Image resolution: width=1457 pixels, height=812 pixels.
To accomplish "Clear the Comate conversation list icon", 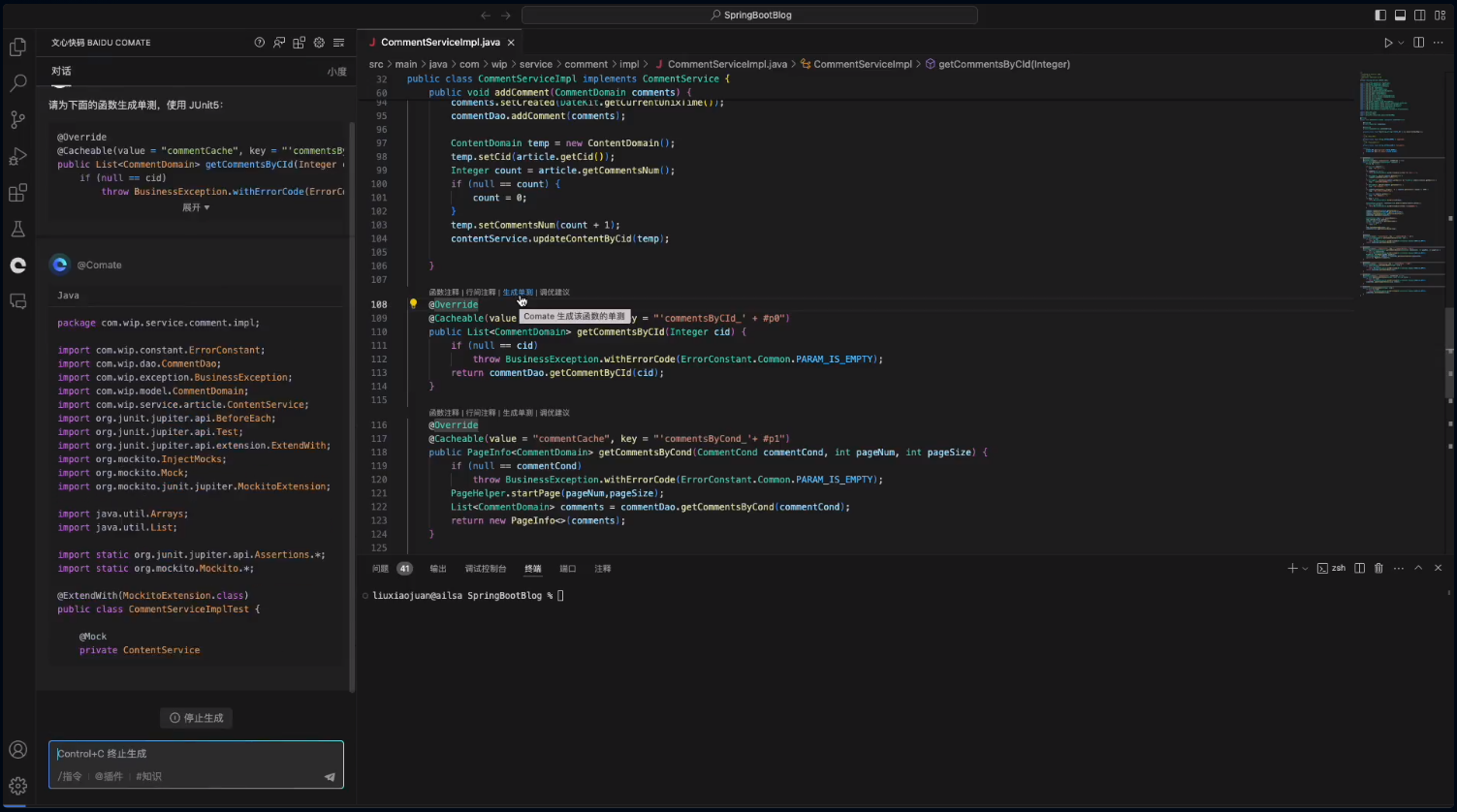I will tap(338, 43).
